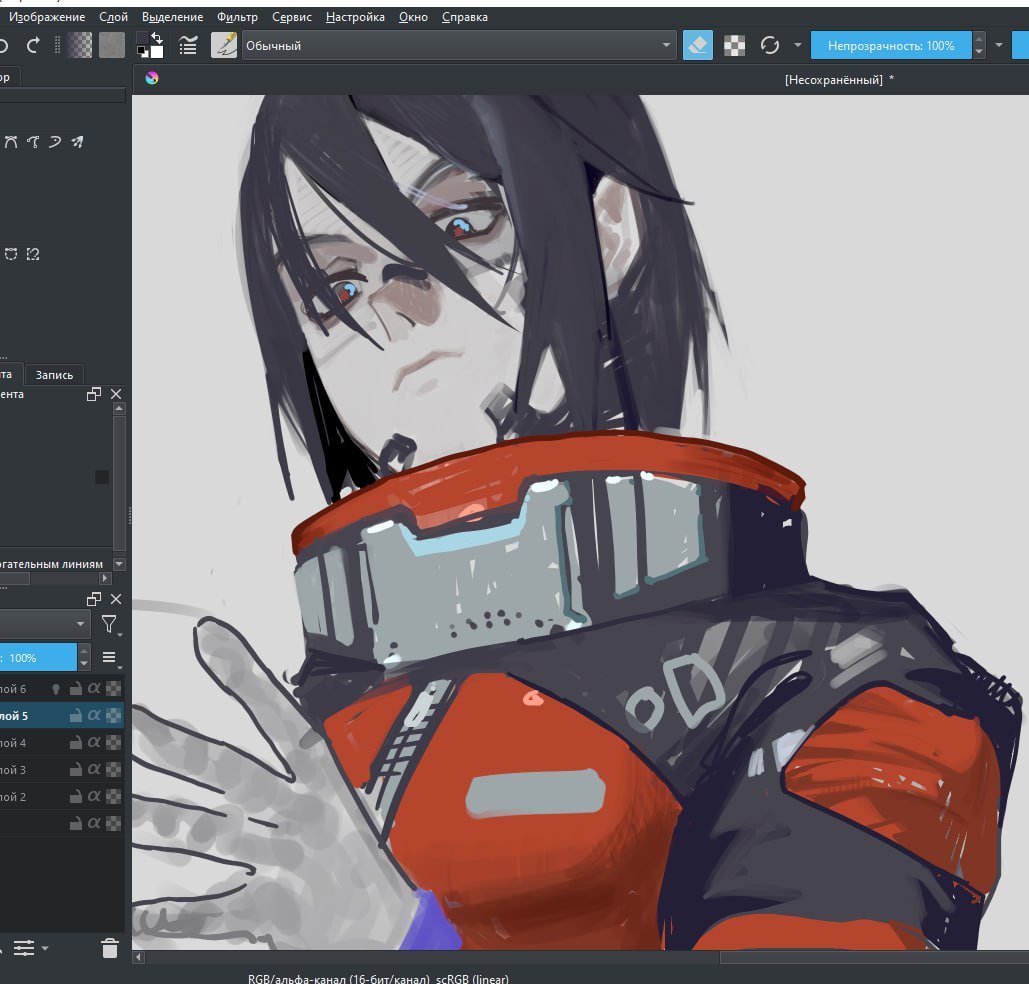The height and width of the screenshot is (984, 1029).
Task: Expand arrow next to layer properties icon
Action: click(x=45, y=949)
